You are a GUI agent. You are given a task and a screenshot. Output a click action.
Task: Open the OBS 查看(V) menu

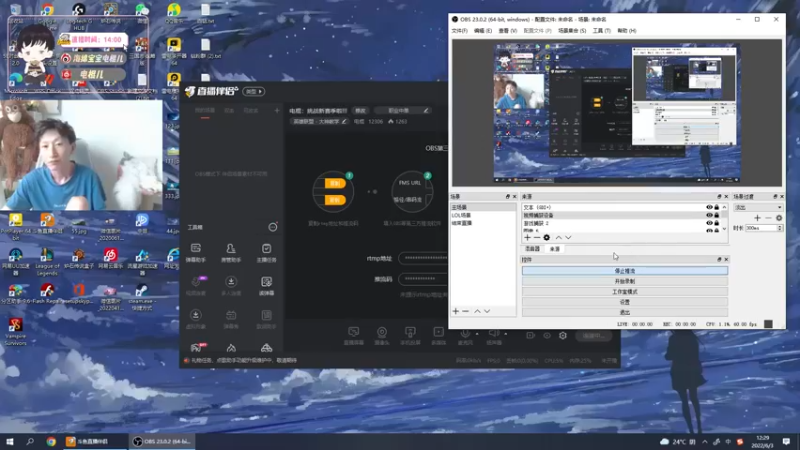[x=508, y=31]
